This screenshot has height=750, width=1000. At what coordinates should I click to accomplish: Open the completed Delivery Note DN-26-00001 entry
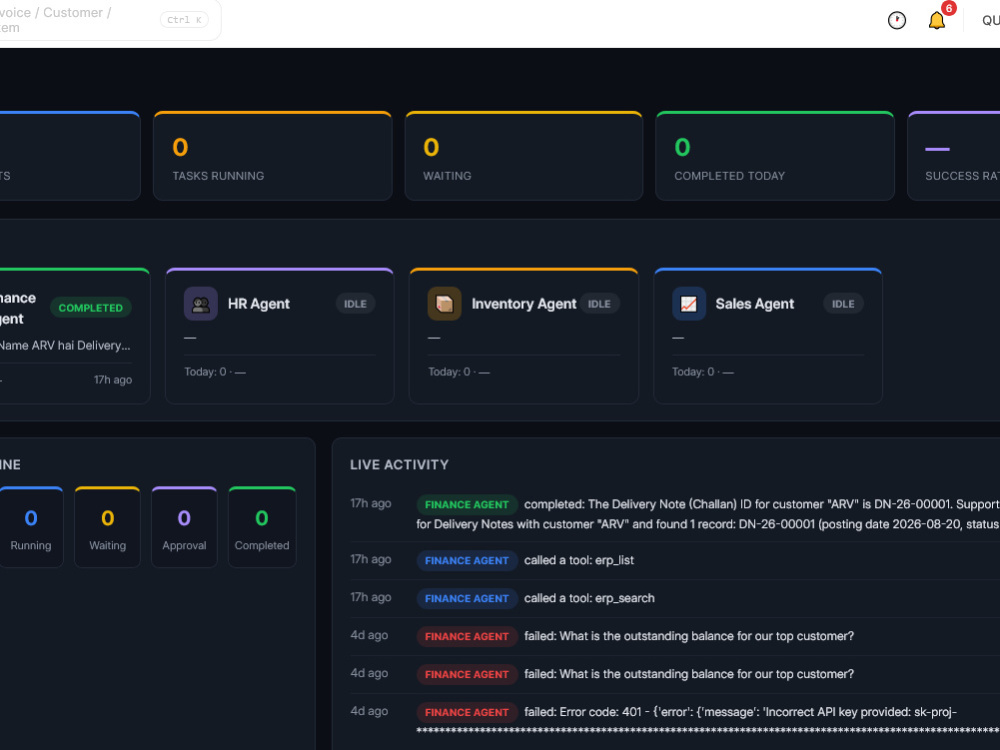[x=675, y=514]
